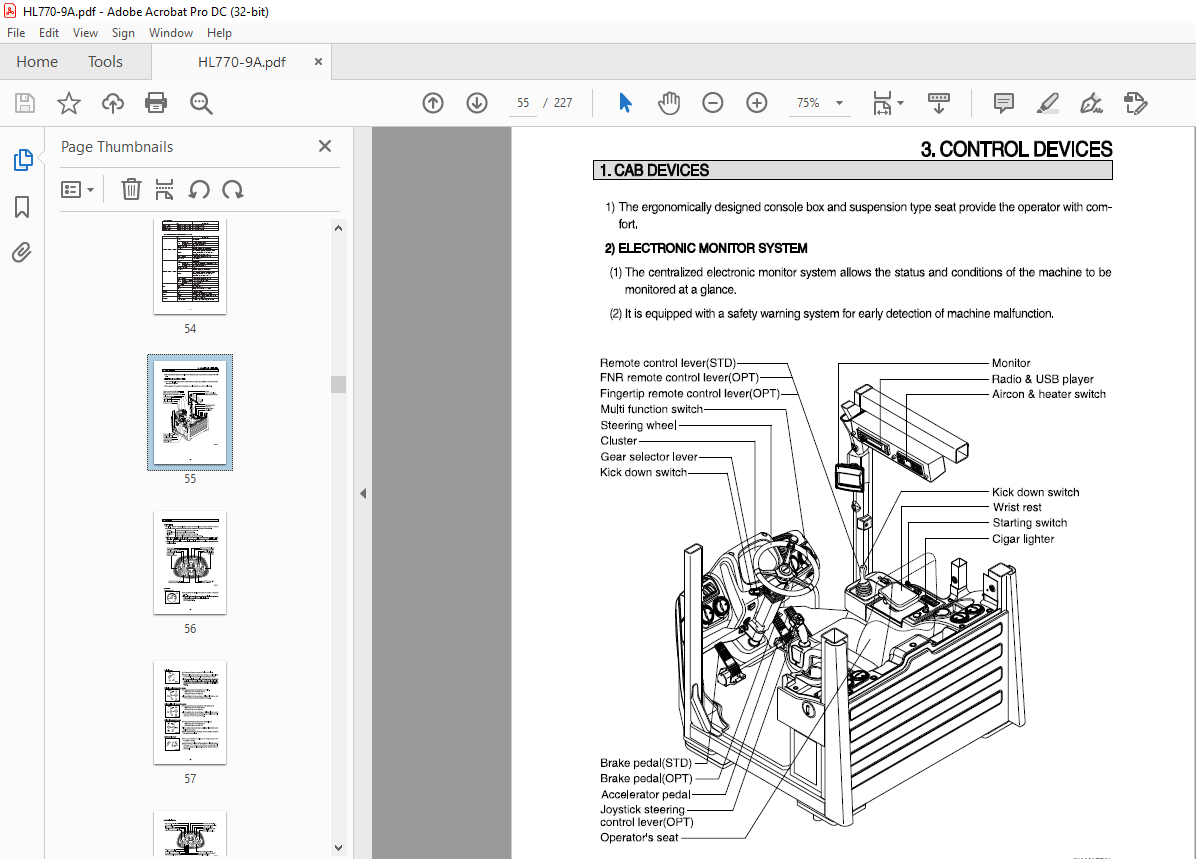Open thumbnail options dropdown menu

[x=77, y=189]
